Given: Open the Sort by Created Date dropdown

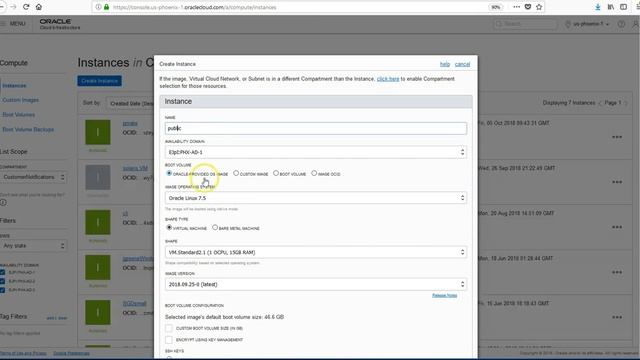Looking at the screenshot, I should (130, 104).
